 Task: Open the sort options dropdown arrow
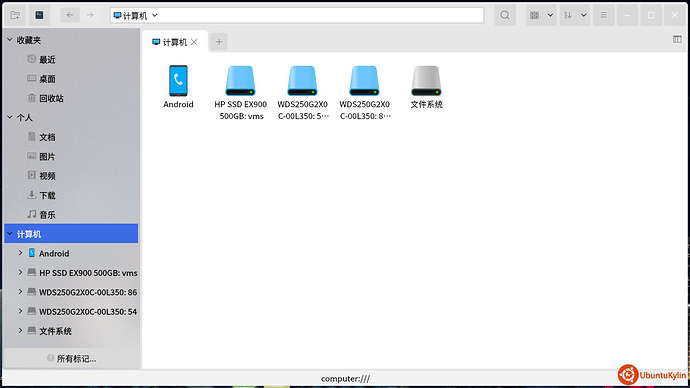584,15
